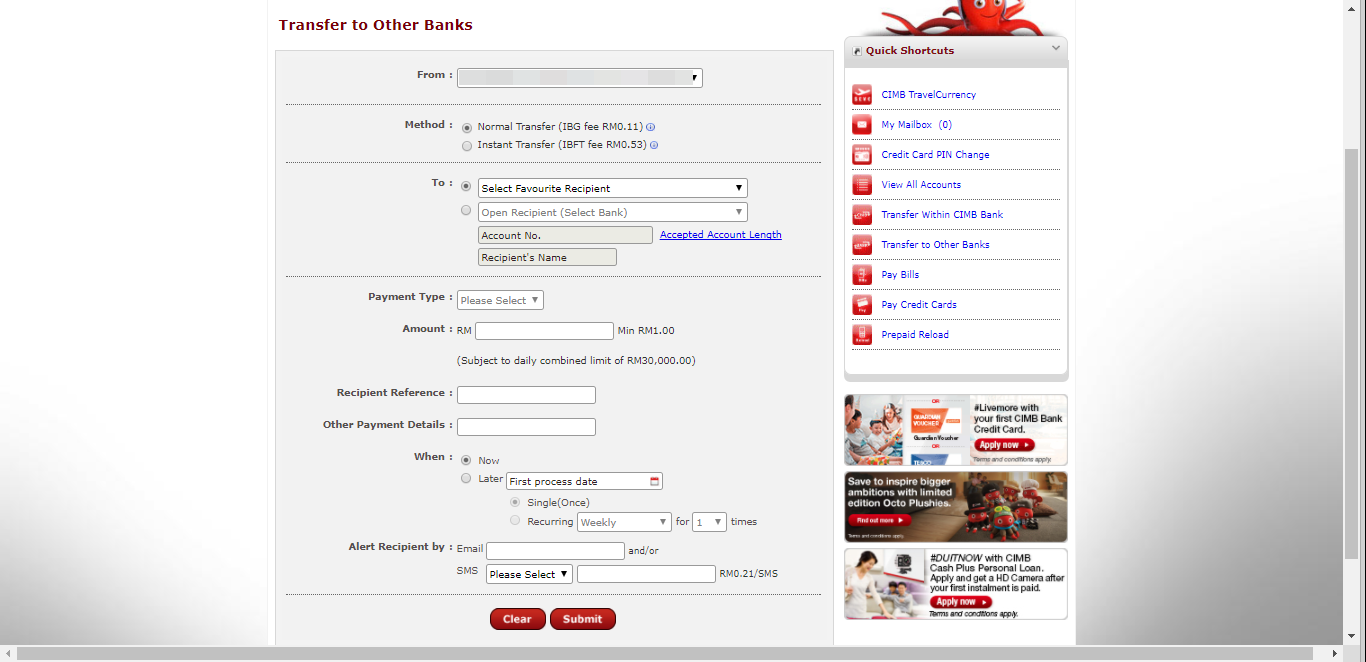Click the My Mailbox envelope icon
Image resolution: width=1366 pixels, height=662 pixels.
[x=862, y=125]
